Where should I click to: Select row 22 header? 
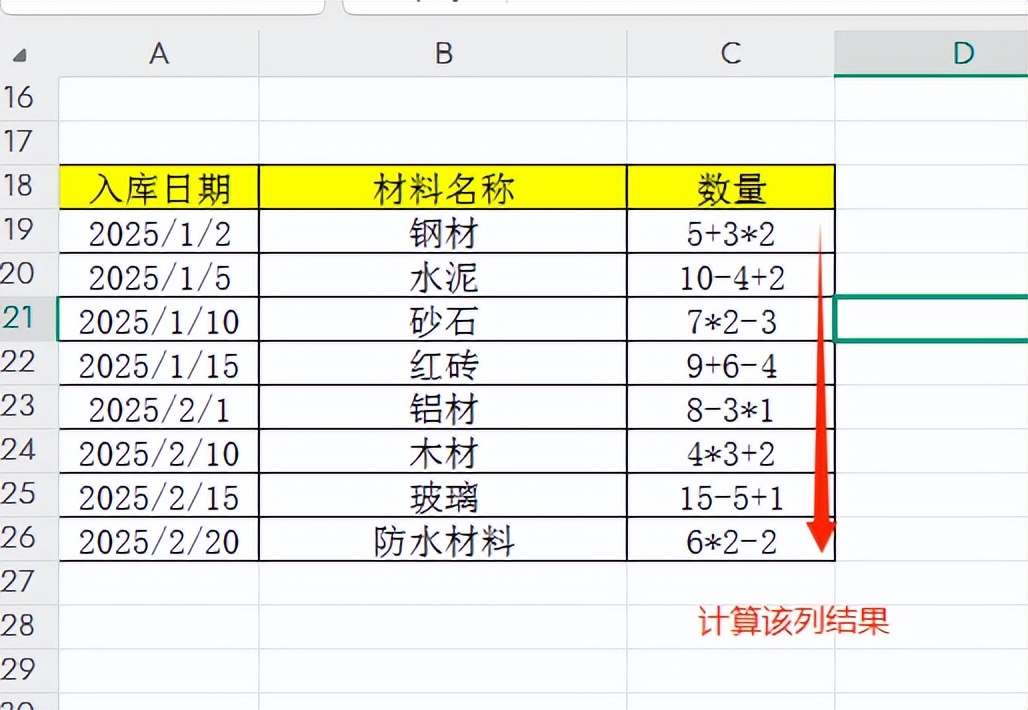[29, 362]
